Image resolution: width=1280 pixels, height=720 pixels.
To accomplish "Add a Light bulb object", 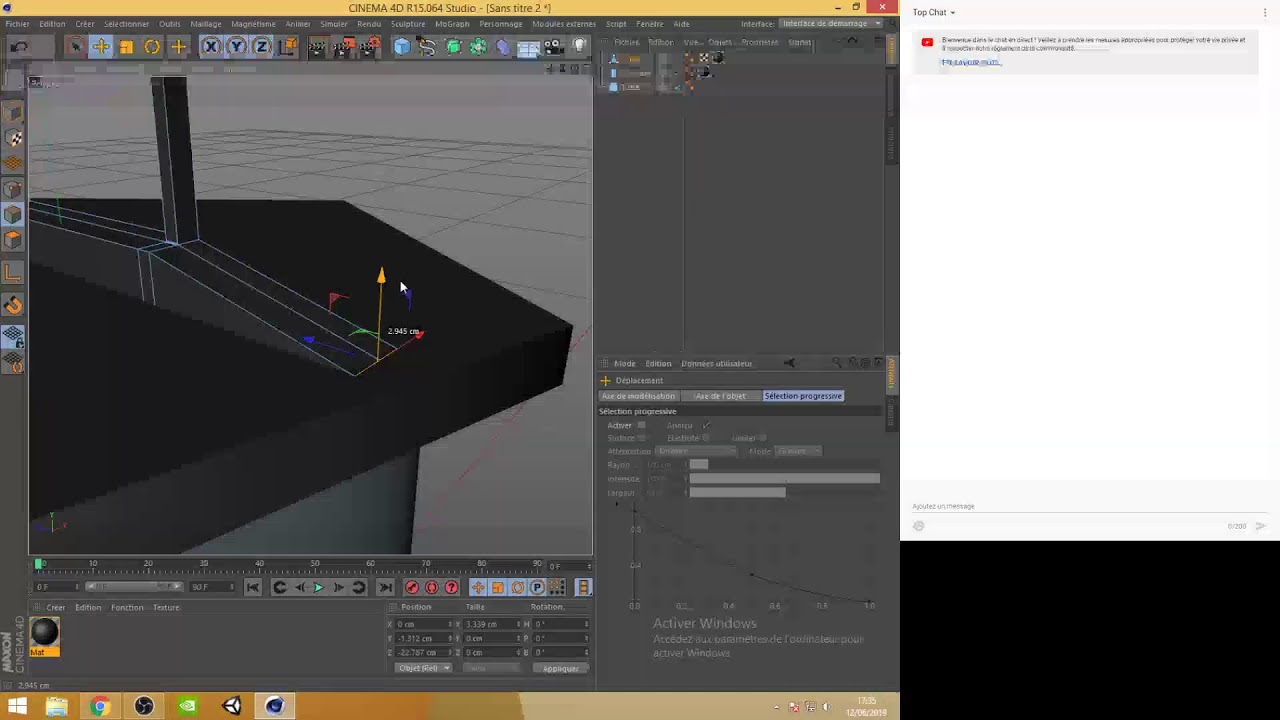I will coord(580,46).
